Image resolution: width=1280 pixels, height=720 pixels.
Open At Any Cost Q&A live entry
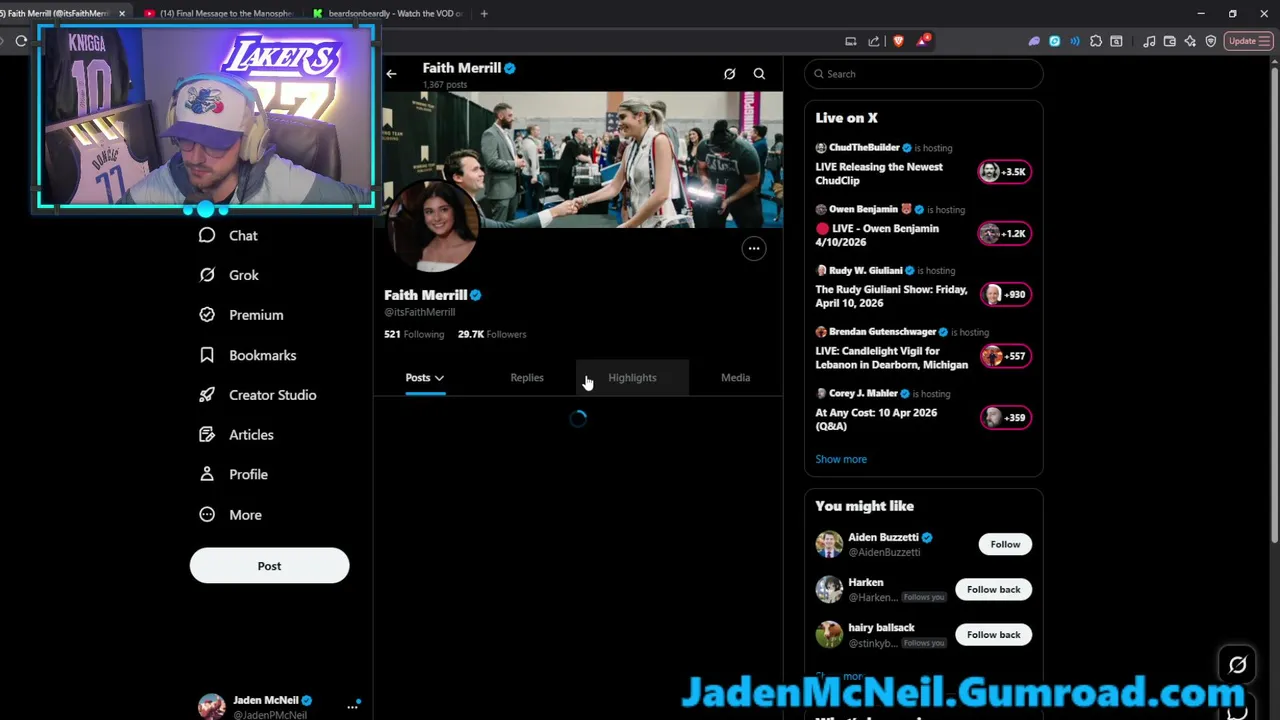[x=923, y=411]
